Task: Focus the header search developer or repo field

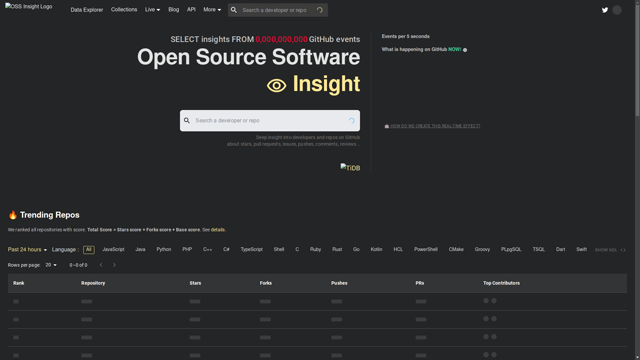Action: point(278,10)
